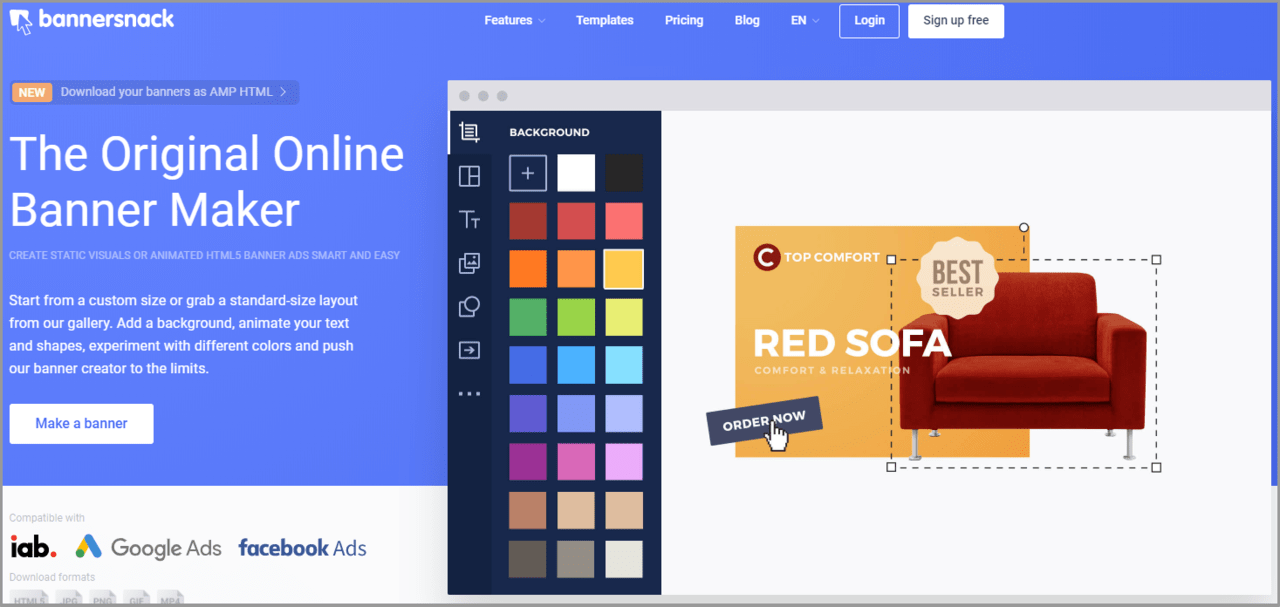
Task: Pick the lime green background swatch
Action: [x=576, y=317]
